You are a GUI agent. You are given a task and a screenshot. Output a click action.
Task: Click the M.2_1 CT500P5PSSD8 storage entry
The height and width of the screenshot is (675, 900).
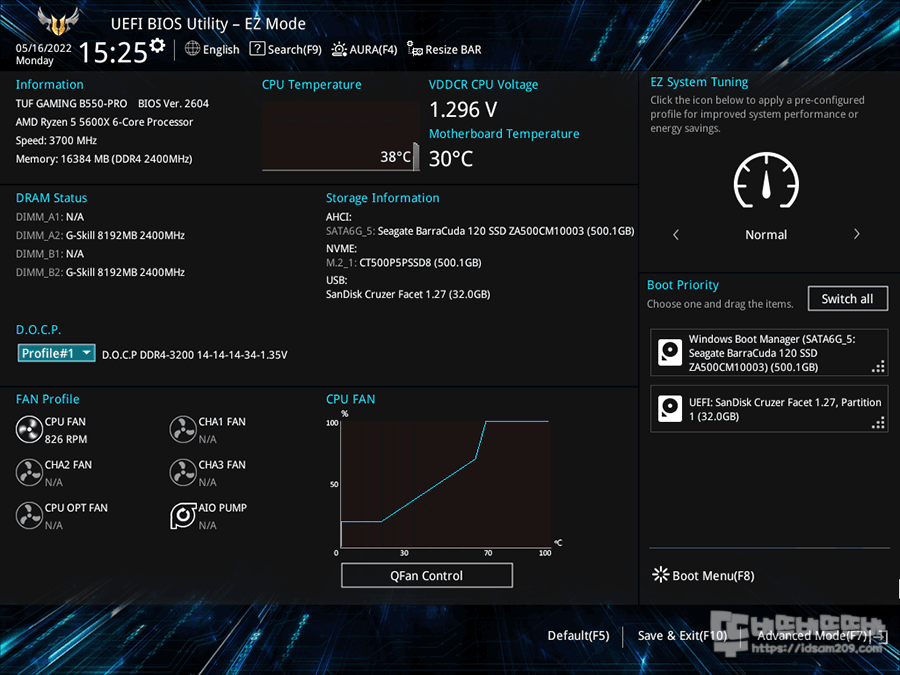[404, 262]
